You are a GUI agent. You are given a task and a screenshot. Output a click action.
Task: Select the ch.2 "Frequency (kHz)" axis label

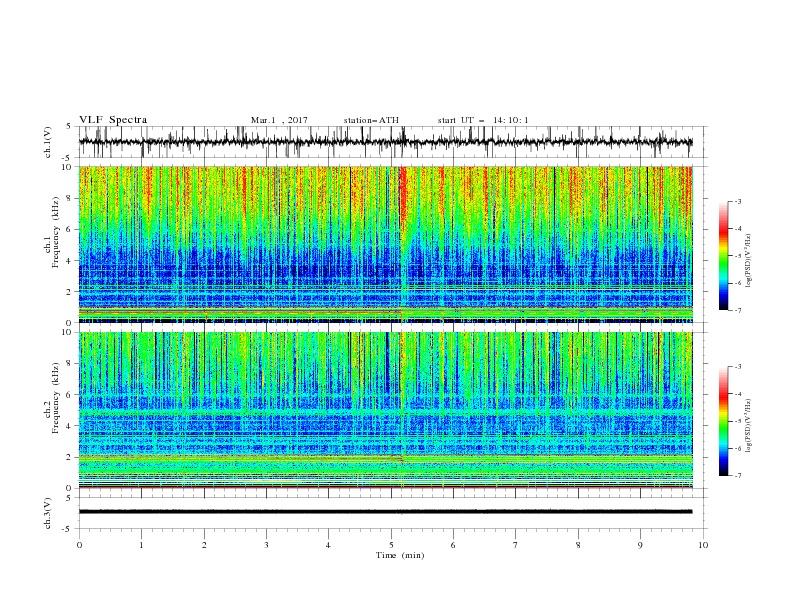click(56, 397)
